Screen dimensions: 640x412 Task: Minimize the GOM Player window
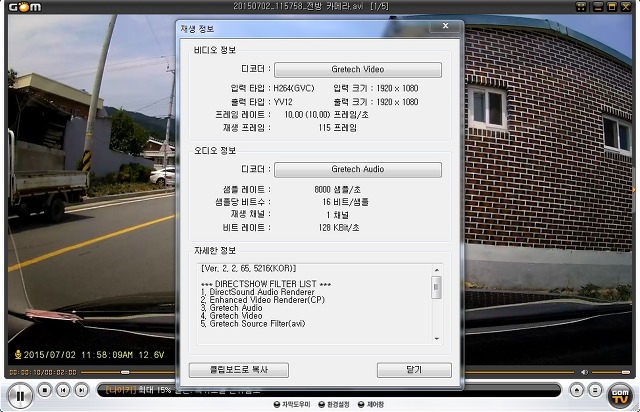click(598, 7)
